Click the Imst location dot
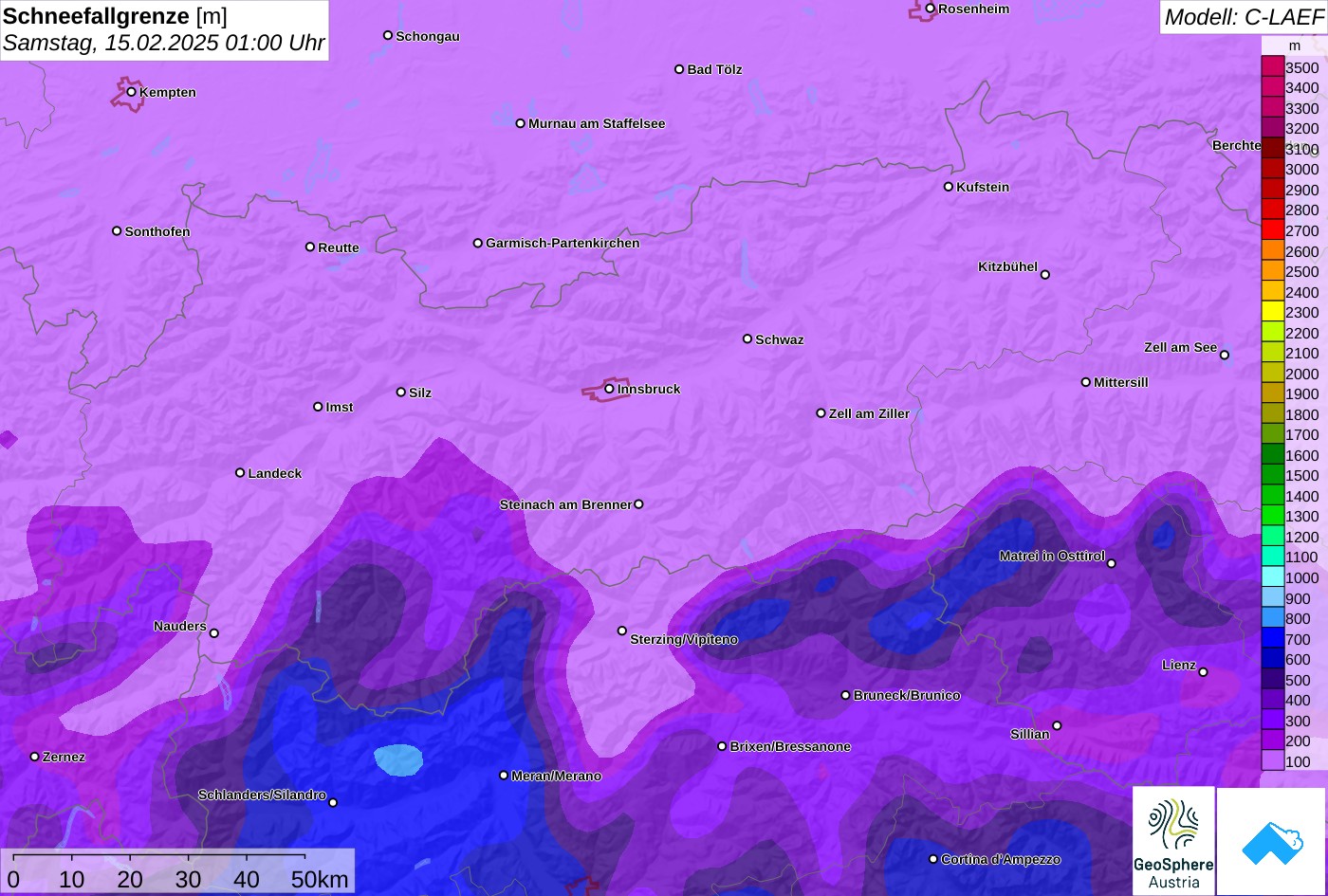 [318, 407]
